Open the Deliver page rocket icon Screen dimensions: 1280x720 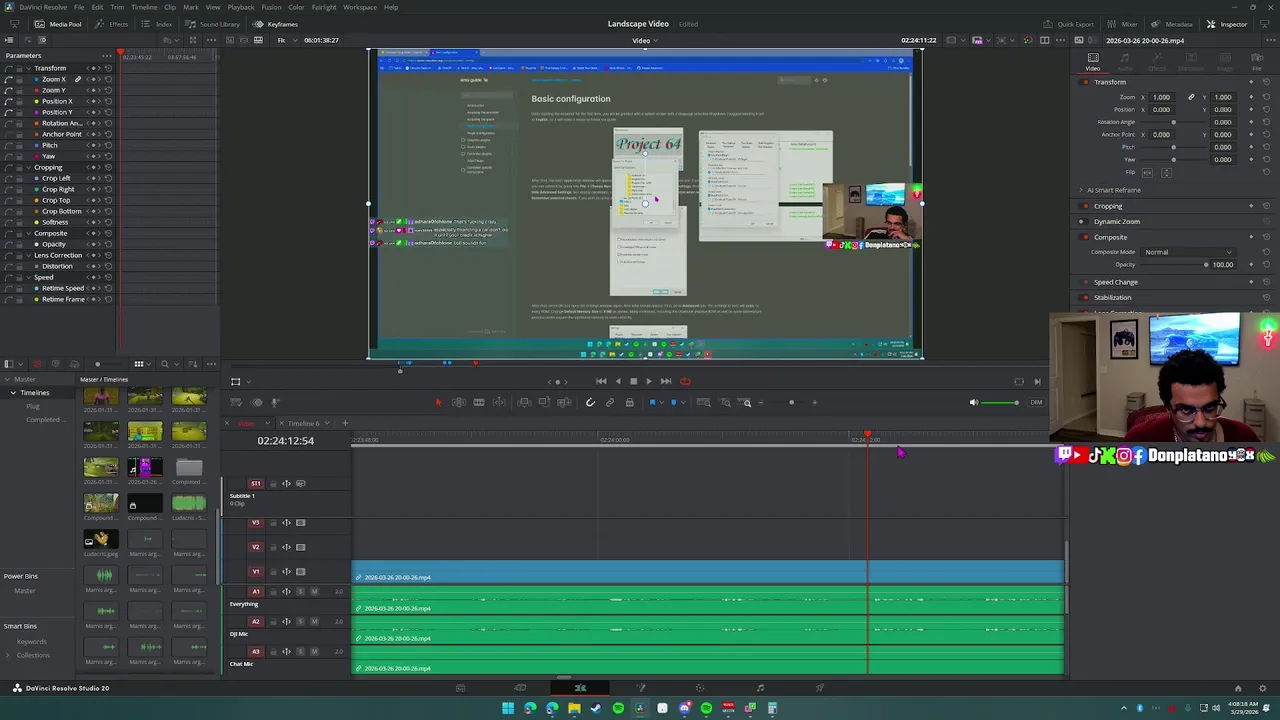pyautogui.click(x=820, y=688)
